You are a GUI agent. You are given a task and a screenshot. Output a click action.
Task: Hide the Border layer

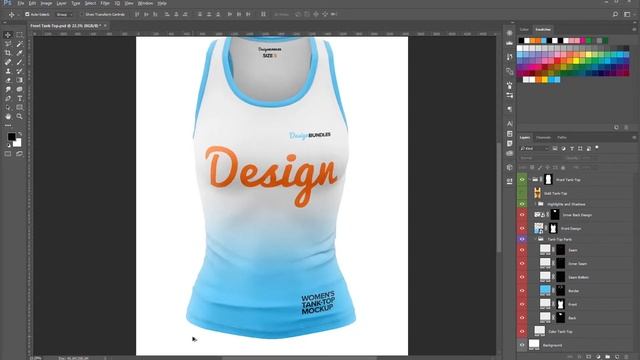522,291
